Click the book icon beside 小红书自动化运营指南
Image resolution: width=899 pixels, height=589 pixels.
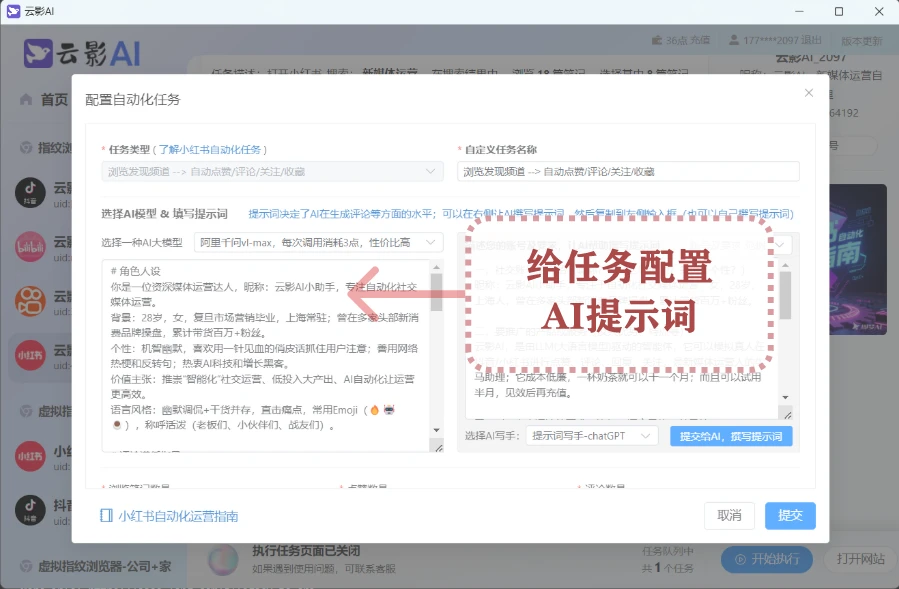106,516
